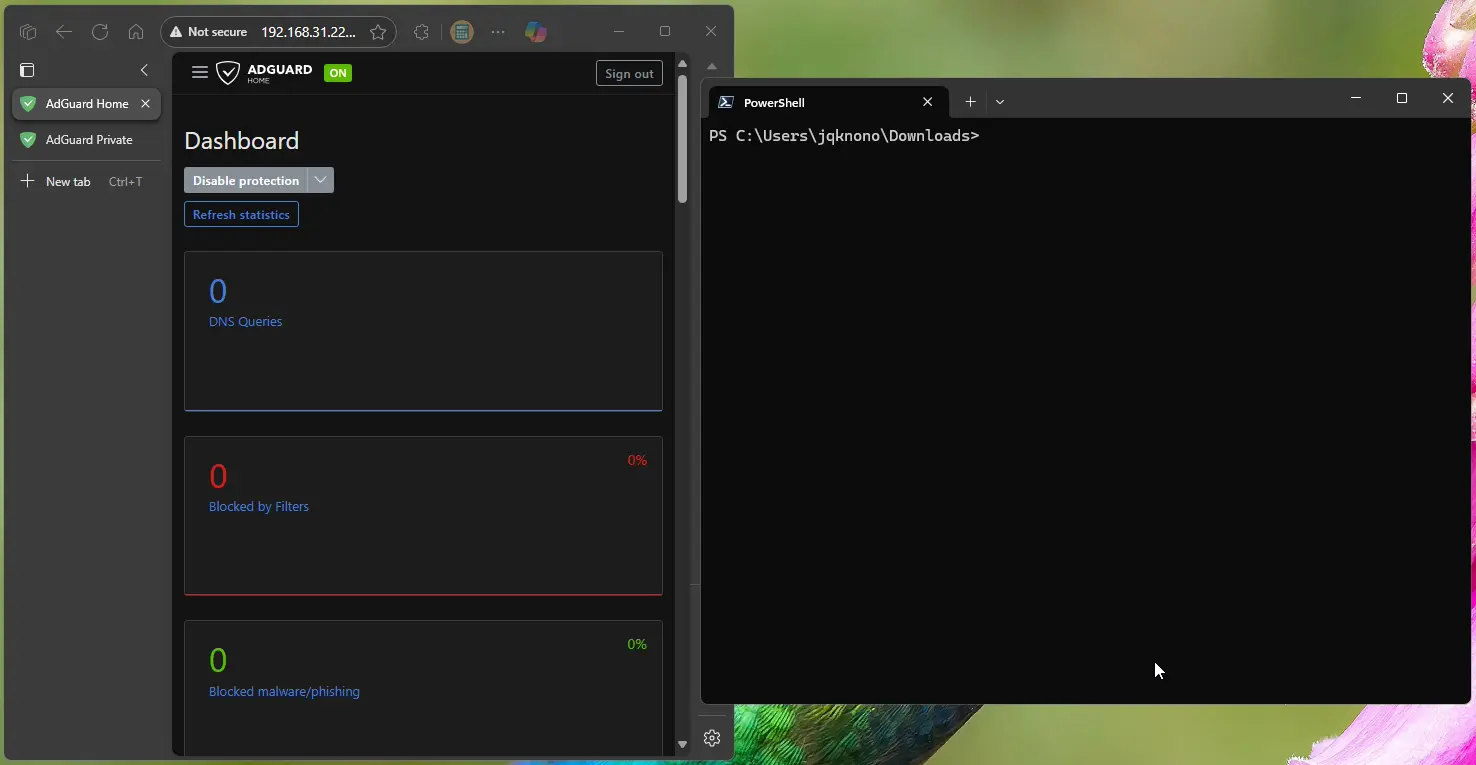Select the PowerShell terminal tab
The width and height of the screenshot is (1476, 765).
click(x=800, y=102)
